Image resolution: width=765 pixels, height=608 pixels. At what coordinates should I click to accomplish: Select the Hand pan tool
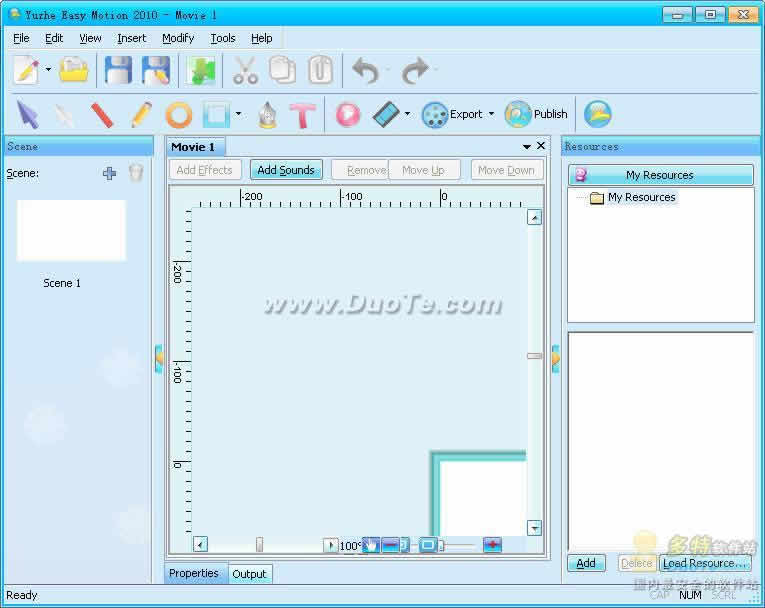[x=371, y=545]
